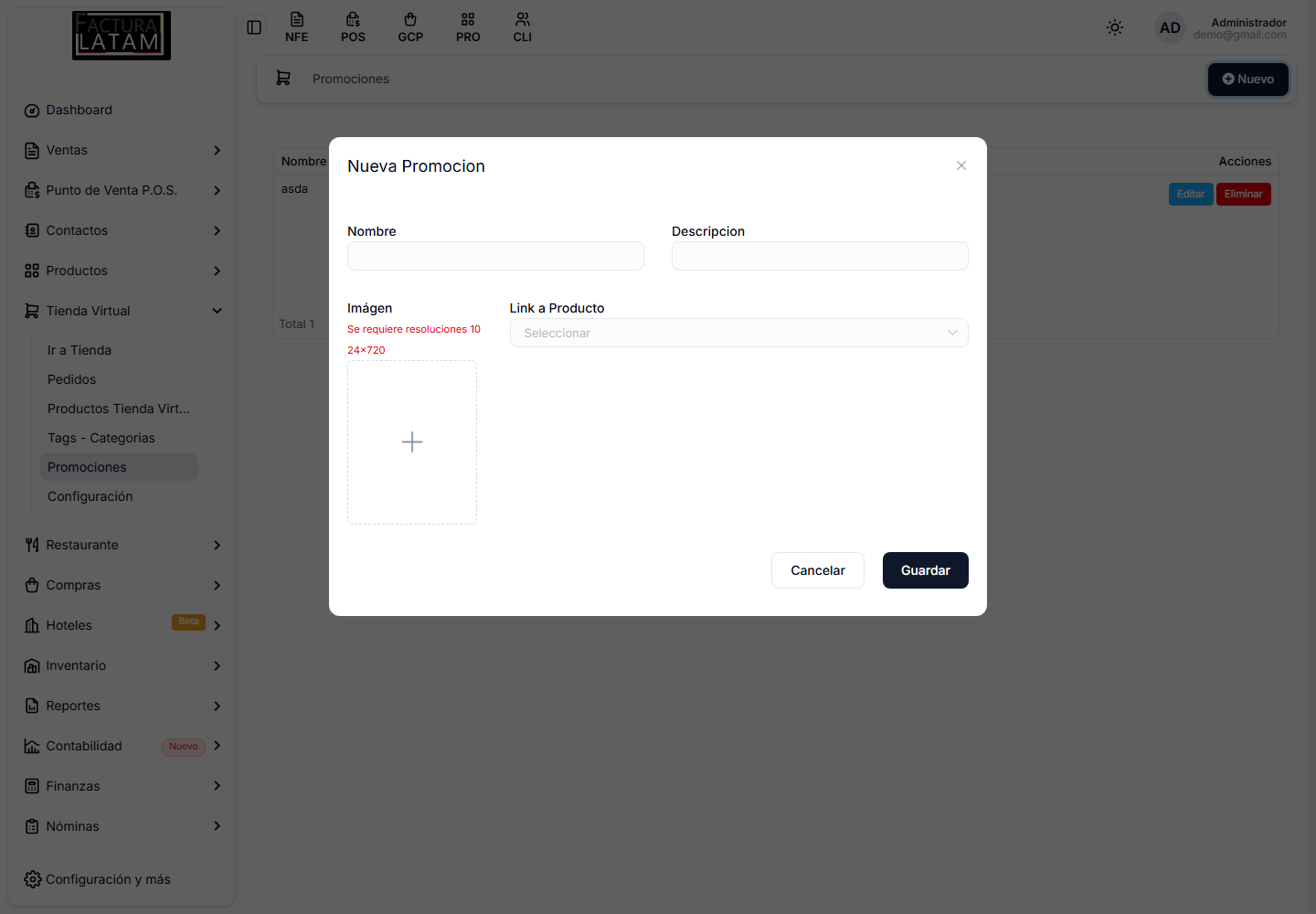Open Configuración under Tienda Virtual
This screenshot has width=1316, height=914.
[90, 496]
